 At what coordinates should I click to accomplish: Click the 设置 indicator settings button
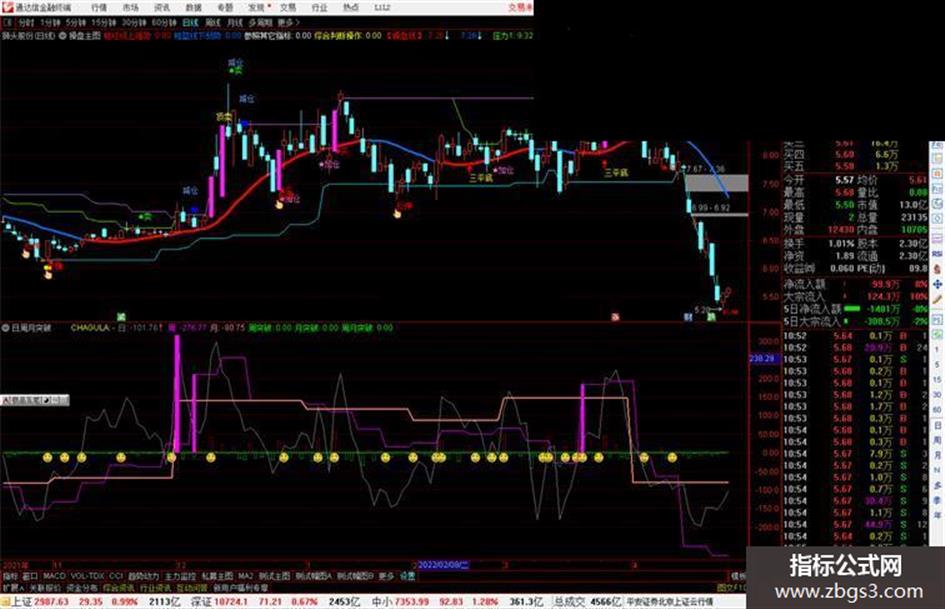pos(408,576)
